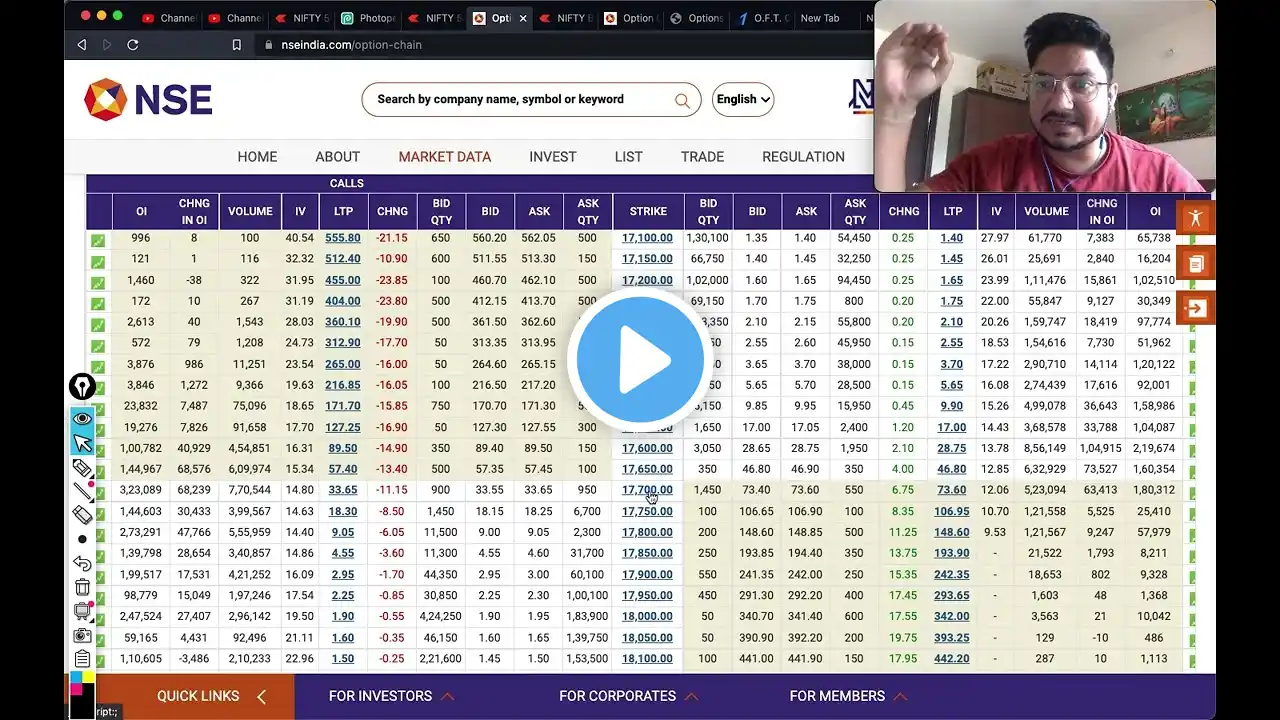The height and width of the screenshot is (720, 1280).
Task: Click the STRIKE column header
Action: (x=648, y=211)
